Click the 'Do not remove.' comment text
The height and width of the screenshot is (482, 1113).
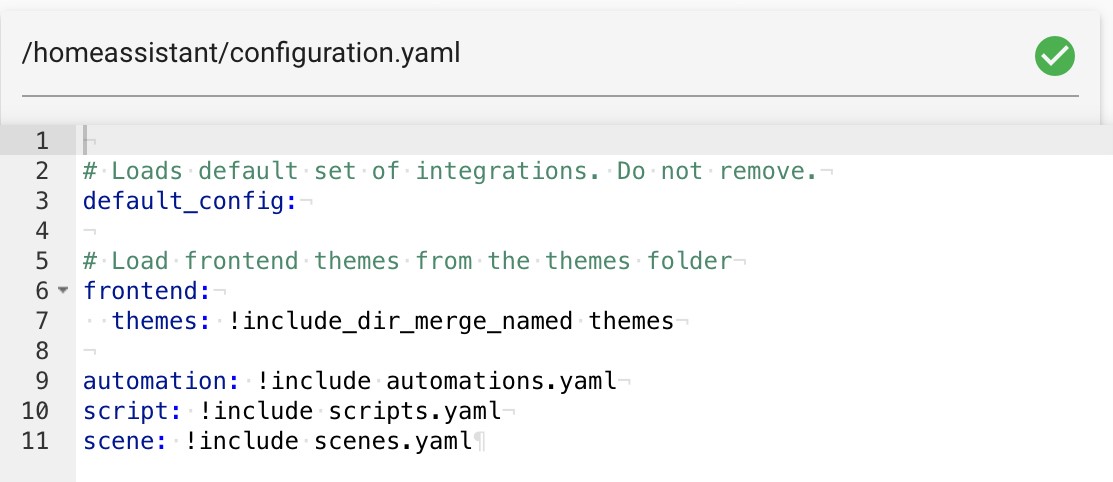pyautogui.click(x=717, y=171)
